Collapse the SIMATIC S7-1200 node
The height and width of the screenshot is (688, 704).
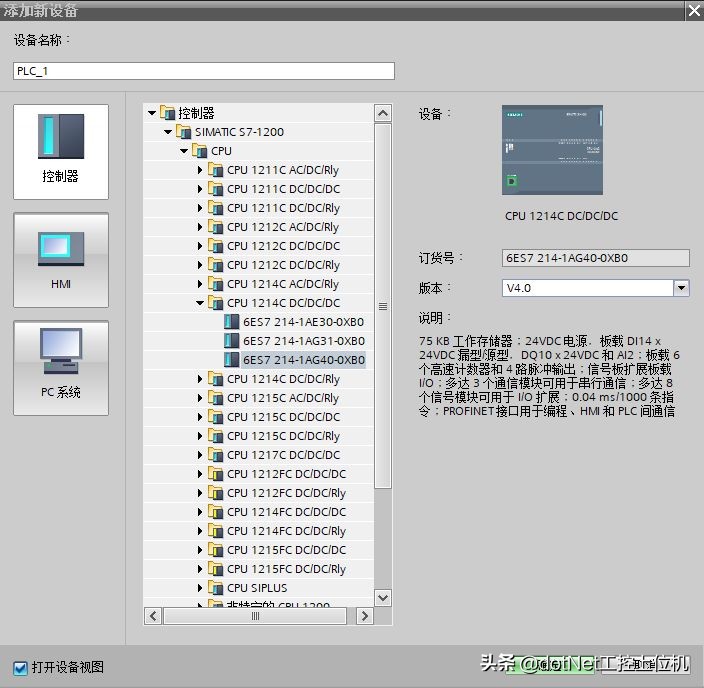point(168,132)
